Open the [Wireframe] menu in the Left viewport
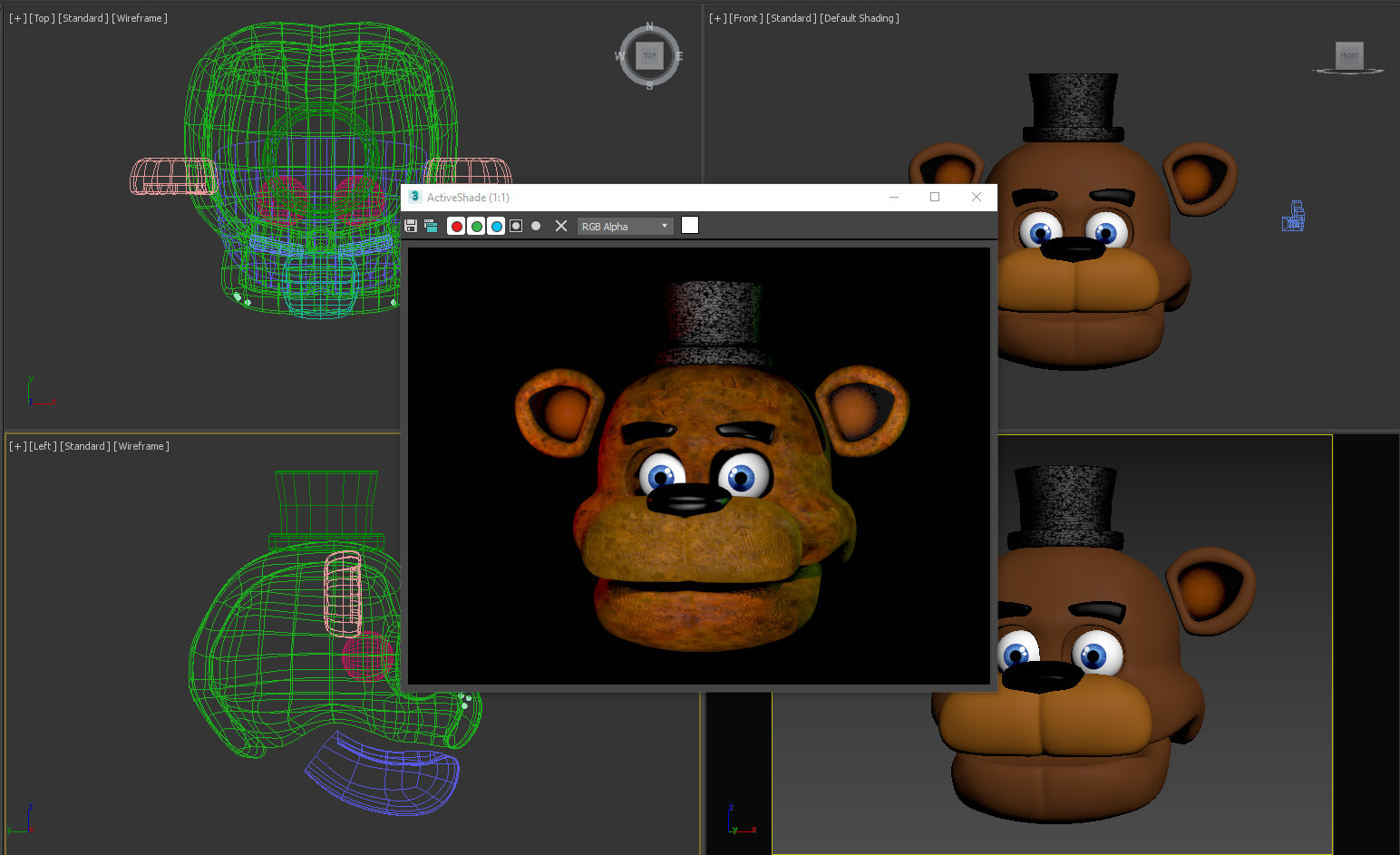The width and height of the screenshot is (1400, 855). click(141, 446)
